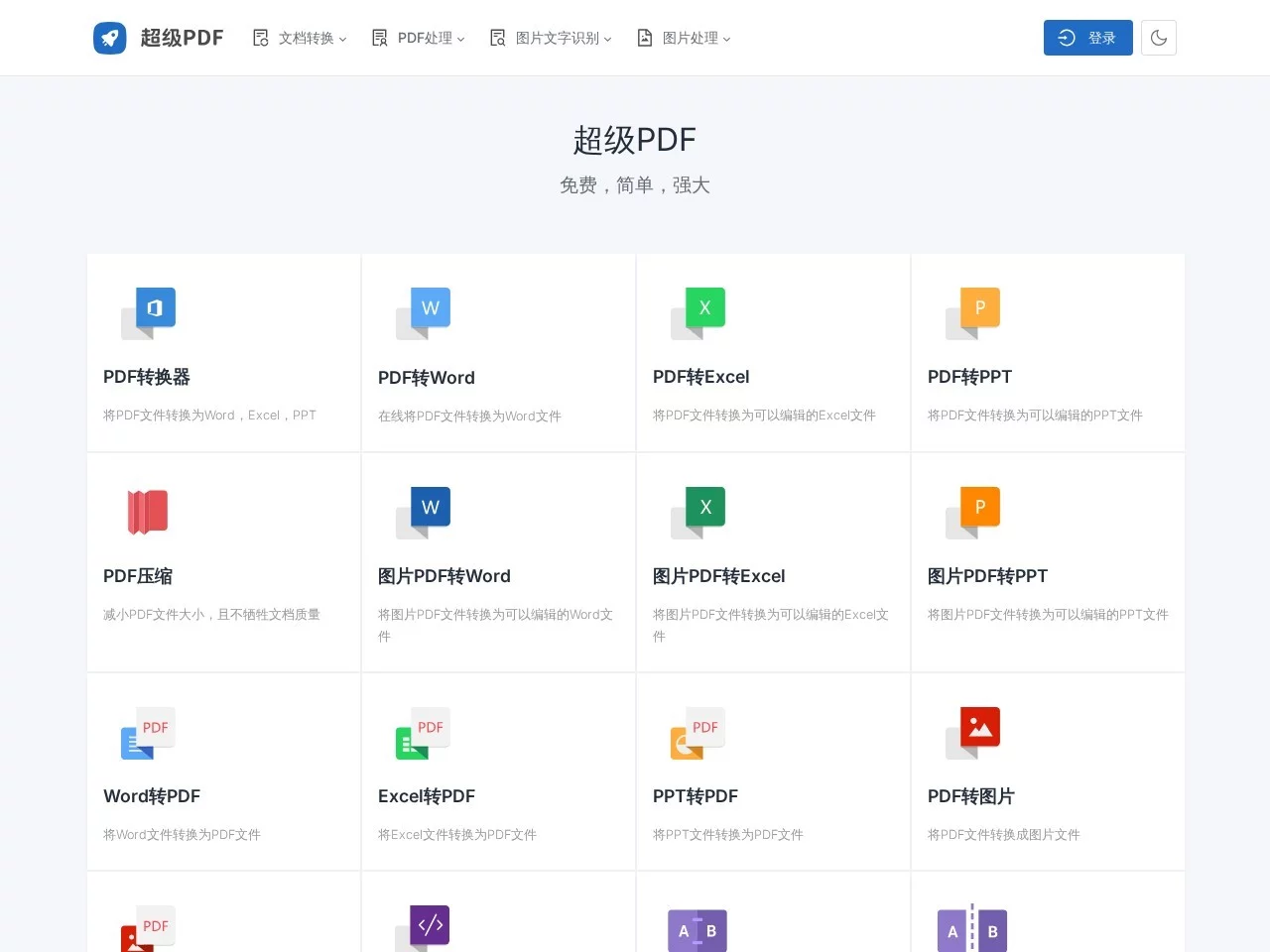Expand the 文档转换 dropdown menu
This screenshot has height=952, width=1270.
coord(299,38)
